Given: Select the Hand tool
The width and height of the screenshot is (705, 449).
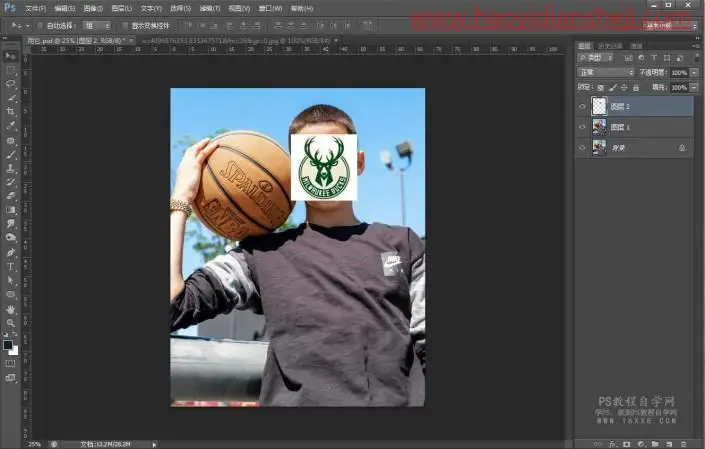Looking at the screenshot, I should pyautogui.click(x=11, y=309).
